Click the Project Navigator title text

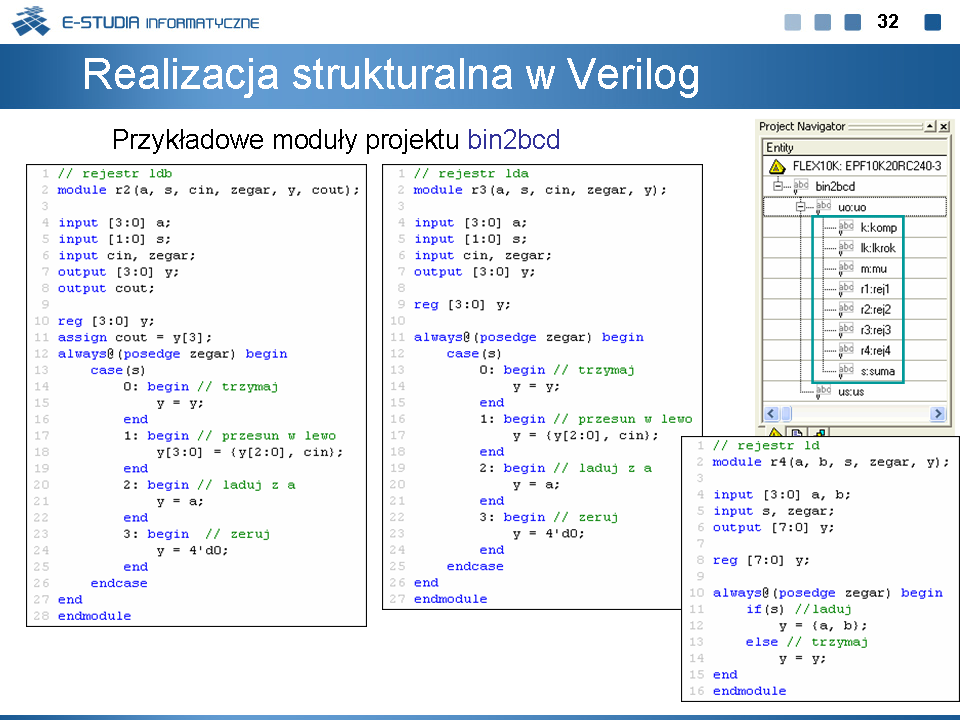pos(801,126)
